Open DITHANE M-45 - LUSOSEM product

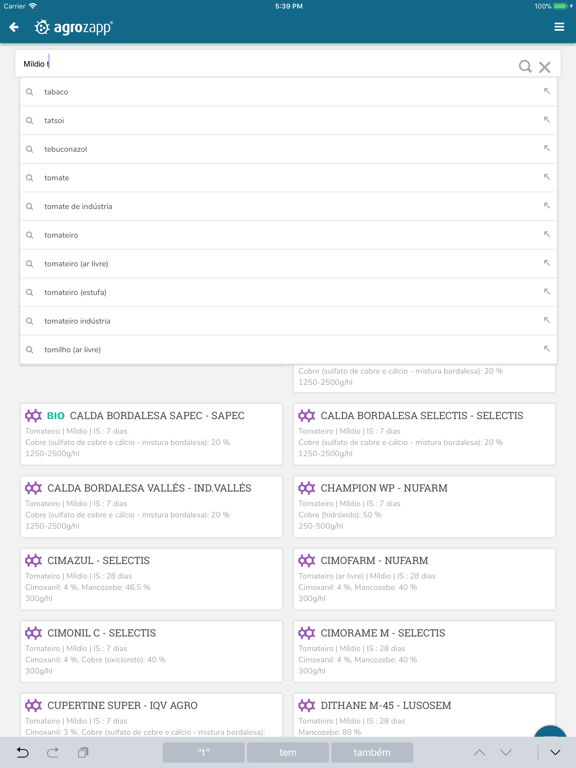424,715
